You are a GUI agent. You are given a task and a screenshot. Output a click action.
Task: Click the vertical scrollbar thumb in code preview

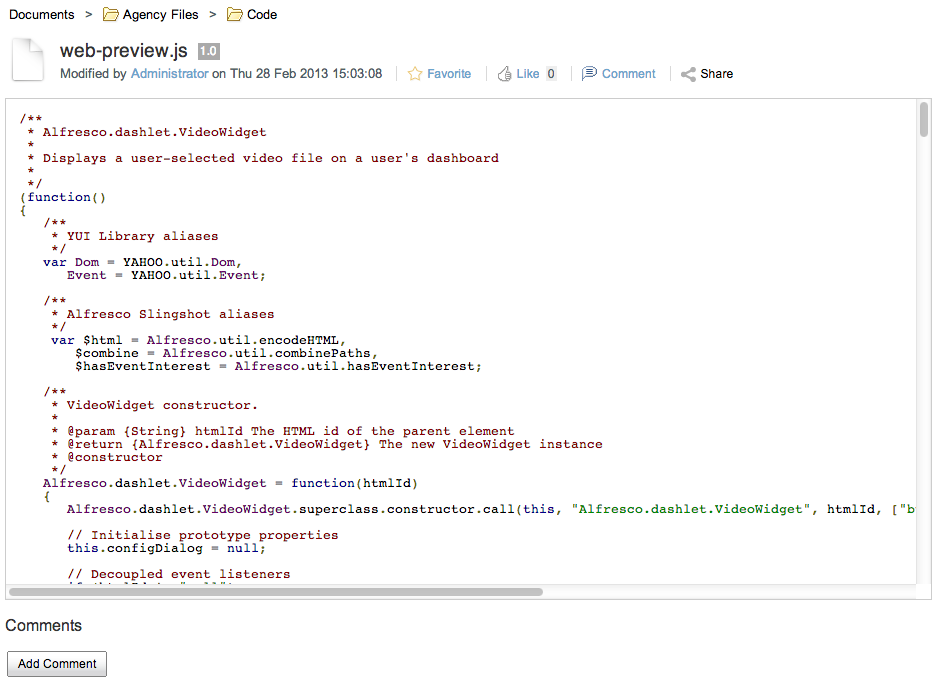[924, 120]
